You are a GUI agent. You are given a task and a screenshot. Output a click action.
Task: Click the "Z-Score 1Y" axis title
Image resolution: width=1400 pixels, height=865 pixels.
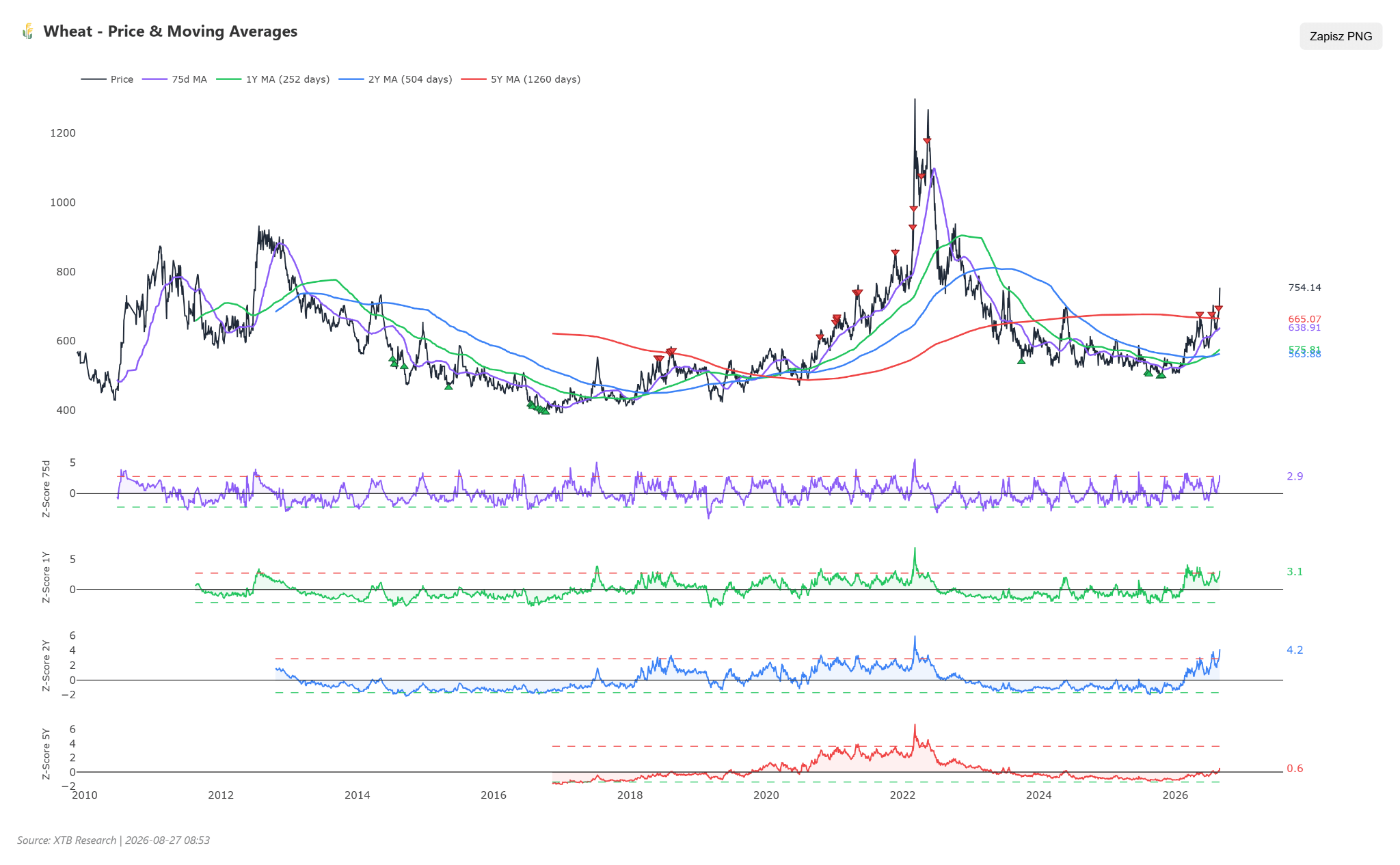[46, 577]
